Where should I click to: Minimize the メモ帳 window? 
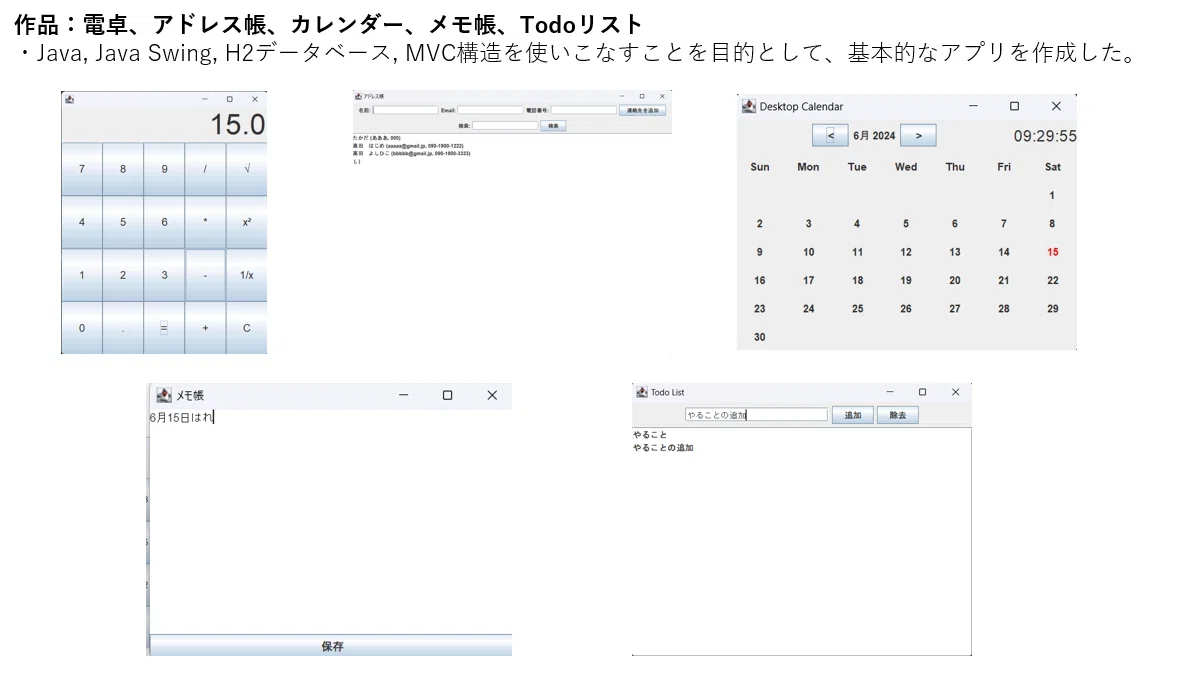pos(403,395)
